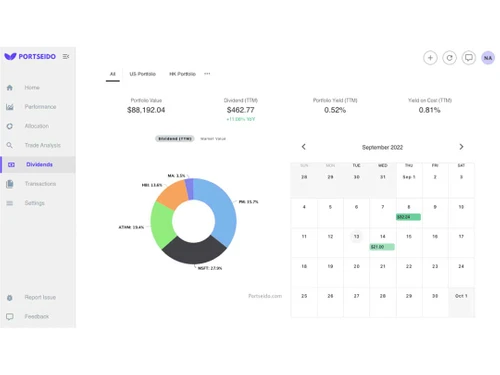Screen dimensions: 500x375
Task: Open Allocation in sidebar
Action: [37, 126]
